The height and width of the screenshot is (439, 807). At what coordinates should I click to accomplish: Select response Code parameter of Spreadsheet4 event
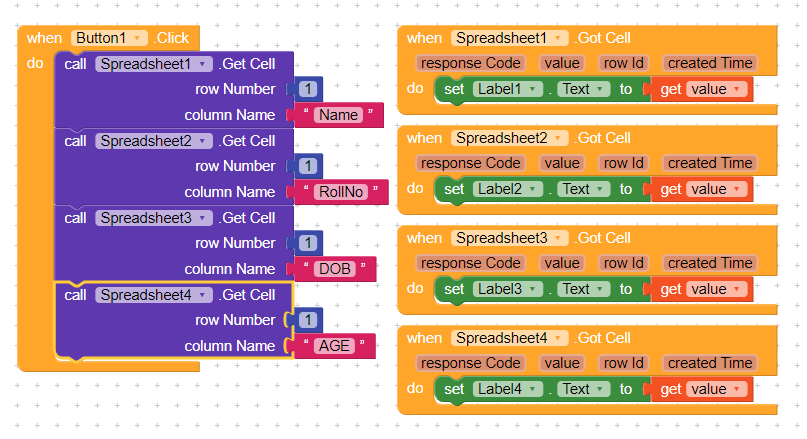(x=470, y=363)
